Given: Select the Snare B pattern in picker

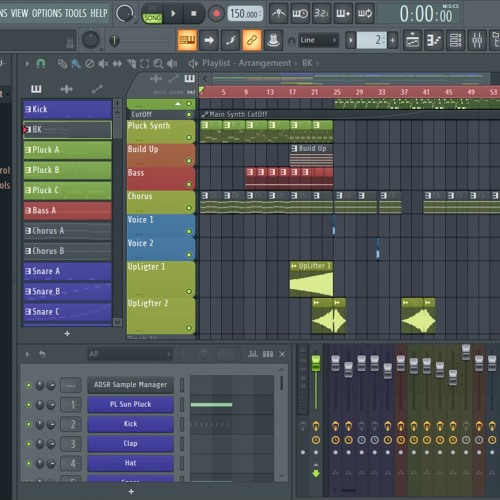Looking at the screenshot, I should coord(67,291).
